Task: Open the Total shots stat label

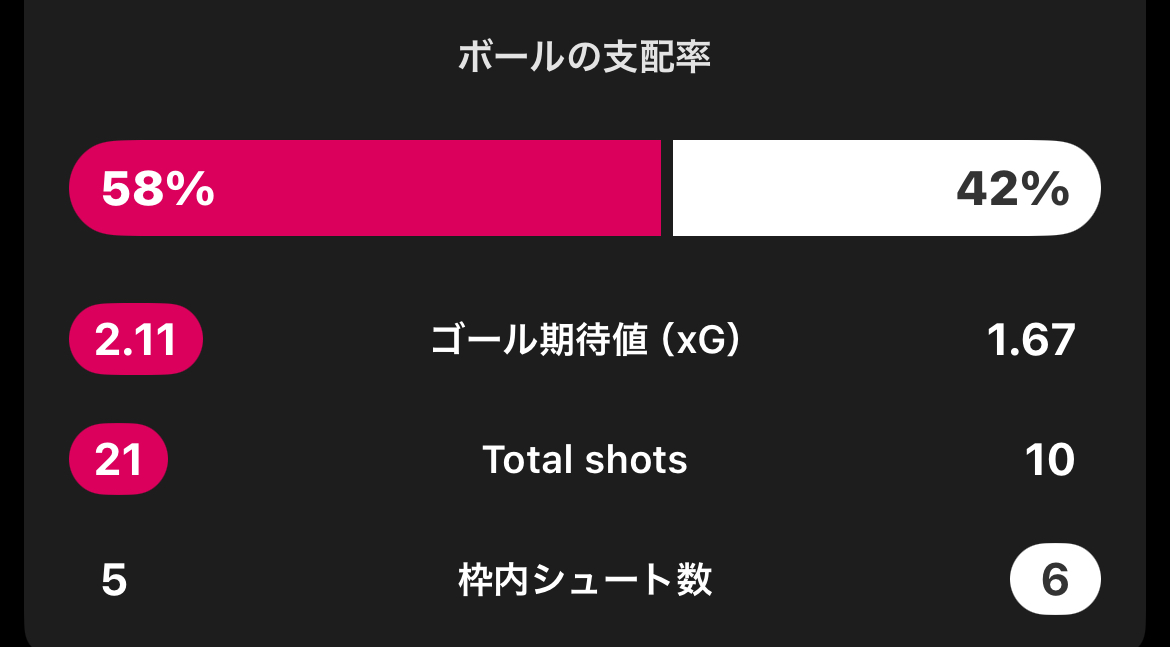Action: coord(585,460)
